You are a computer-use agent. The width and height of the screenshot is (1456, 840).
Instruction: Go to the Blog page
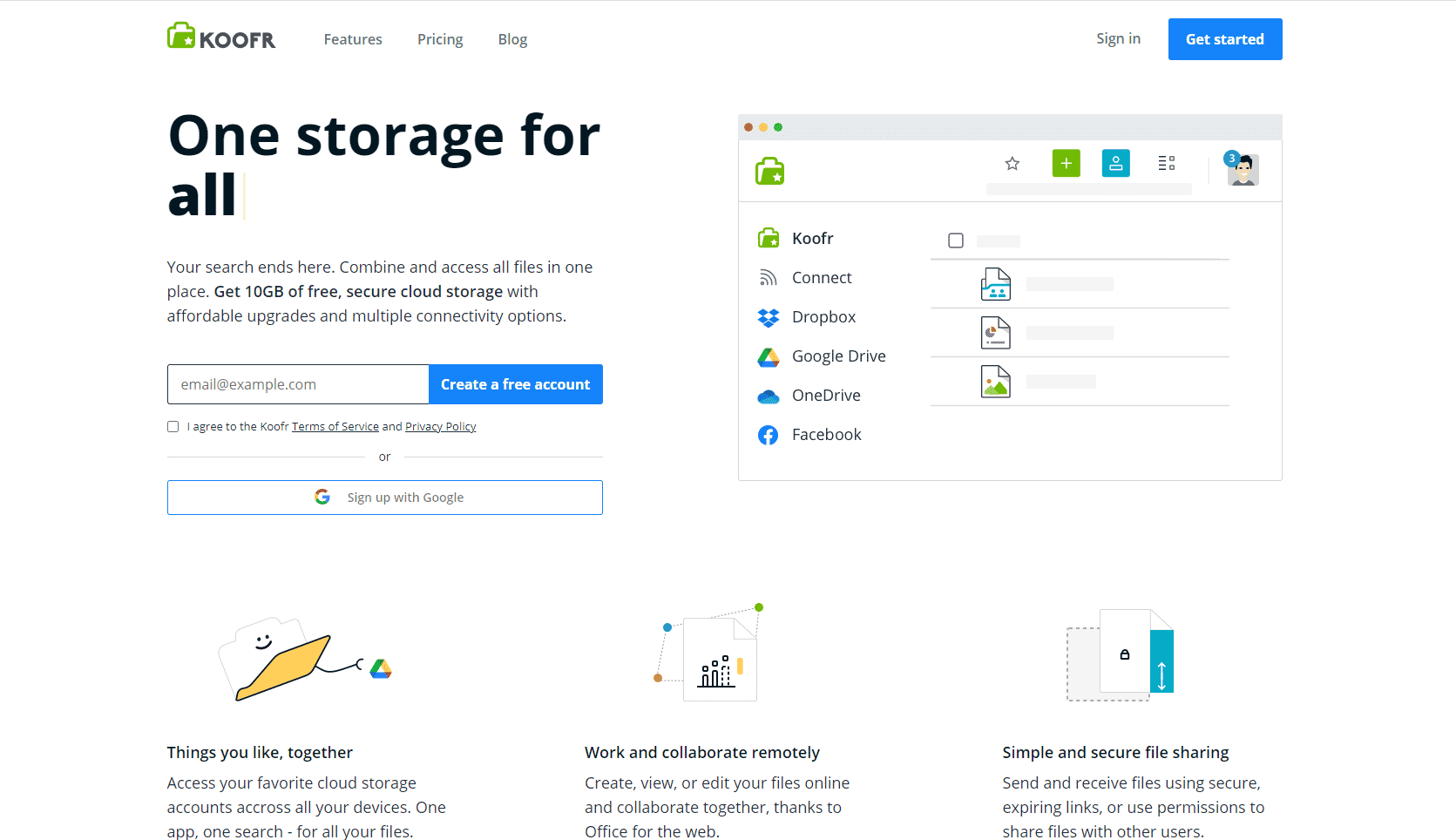point(512,39)
